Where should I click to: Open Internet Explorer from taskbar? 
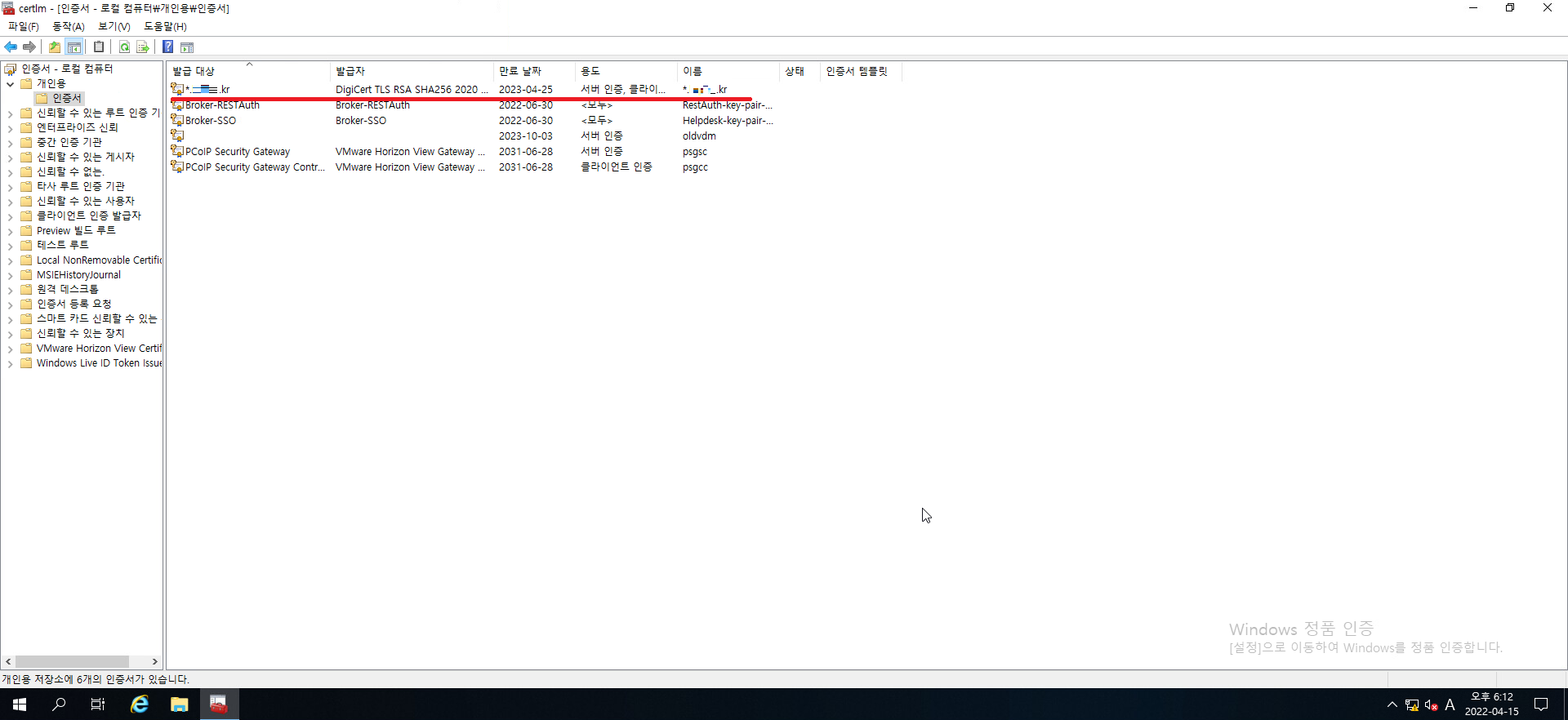[140, 704]
